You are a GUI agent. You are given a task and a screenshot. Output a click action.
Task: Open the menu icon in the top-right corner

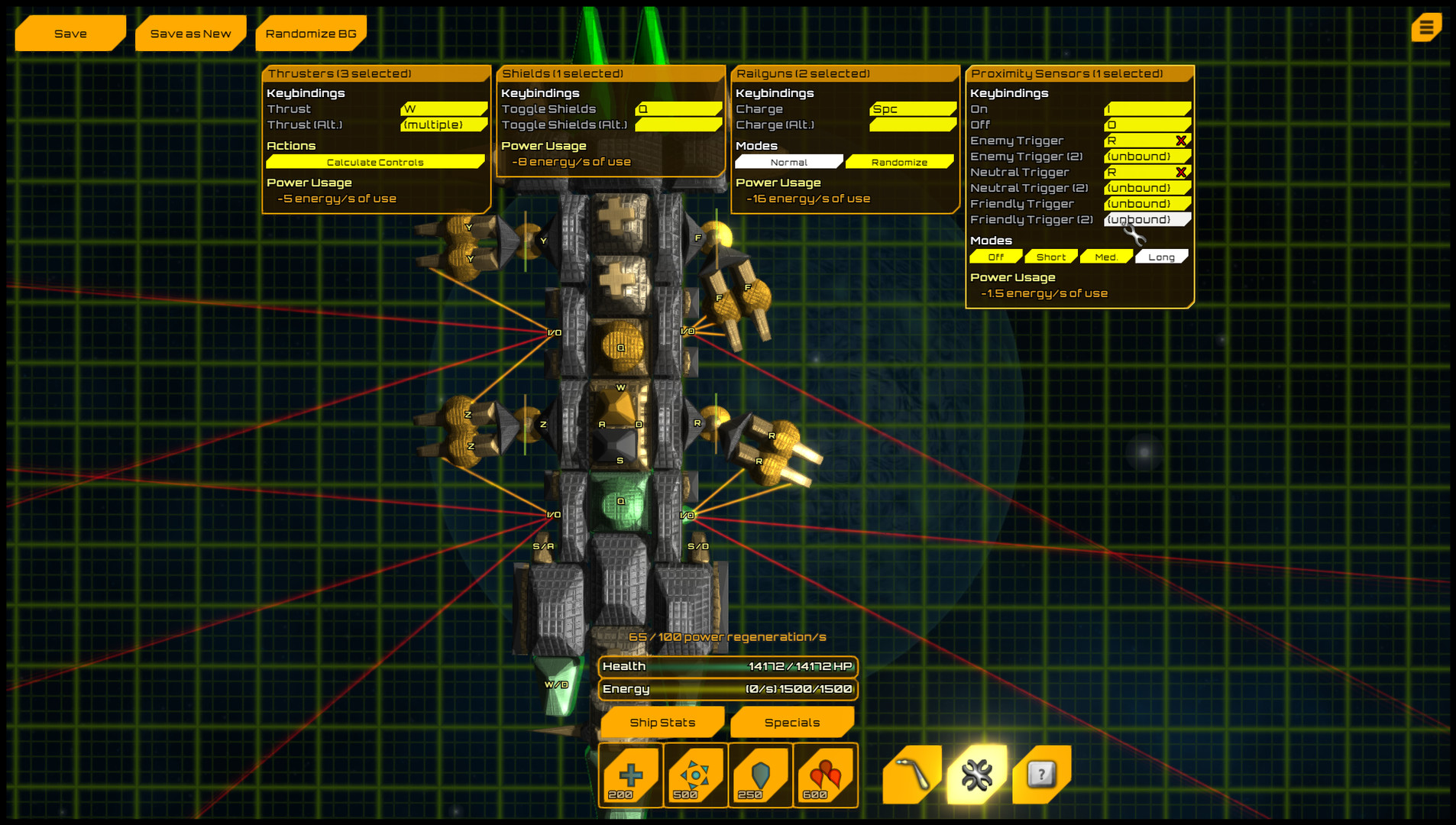coord(1425,27)
